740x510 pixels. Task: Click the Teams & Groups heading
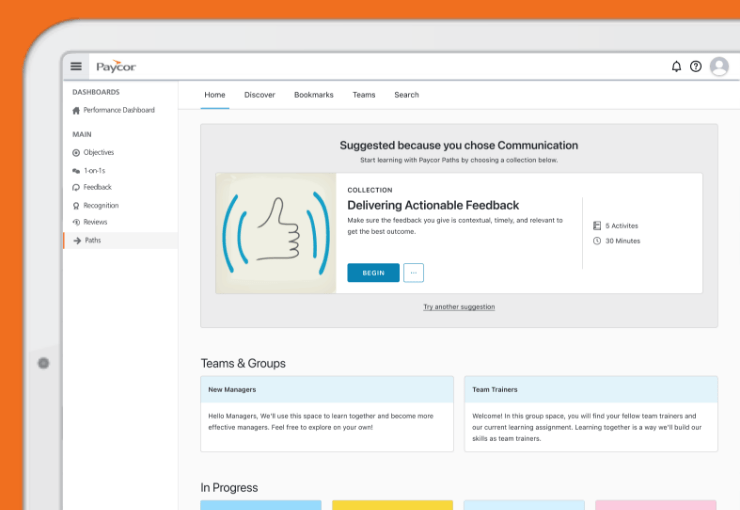[x=243, y=363]
